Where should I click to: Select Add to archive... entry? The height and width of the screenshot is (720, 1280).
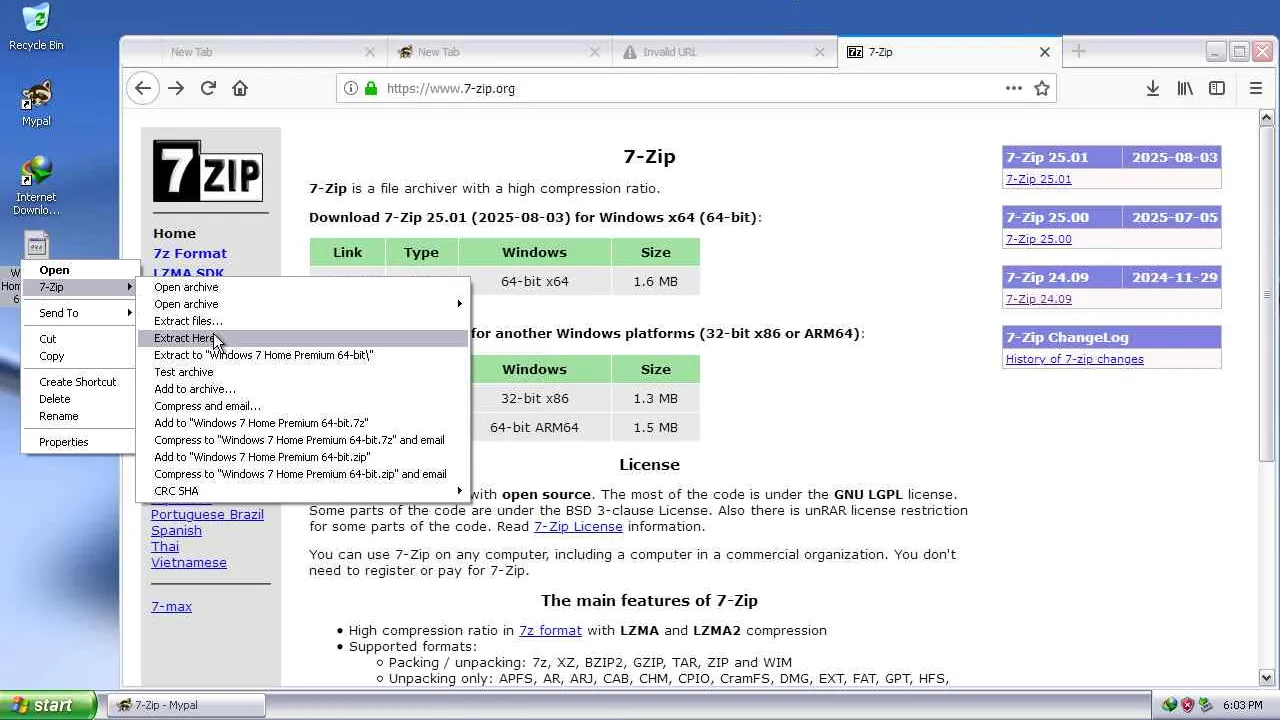coord(303,389)
